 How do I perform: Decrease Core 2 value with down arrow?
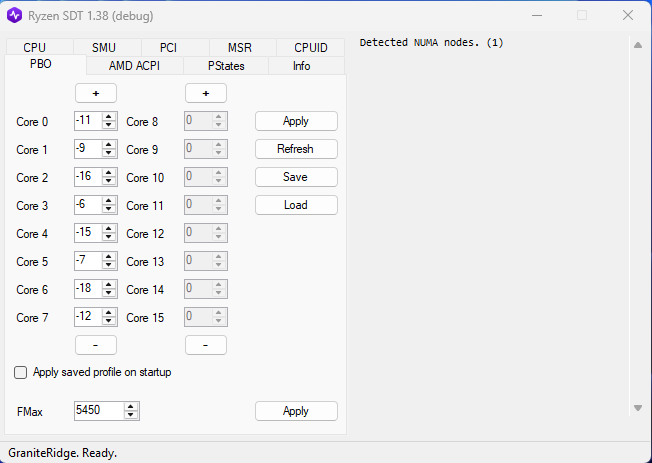[x=109, y=181]
